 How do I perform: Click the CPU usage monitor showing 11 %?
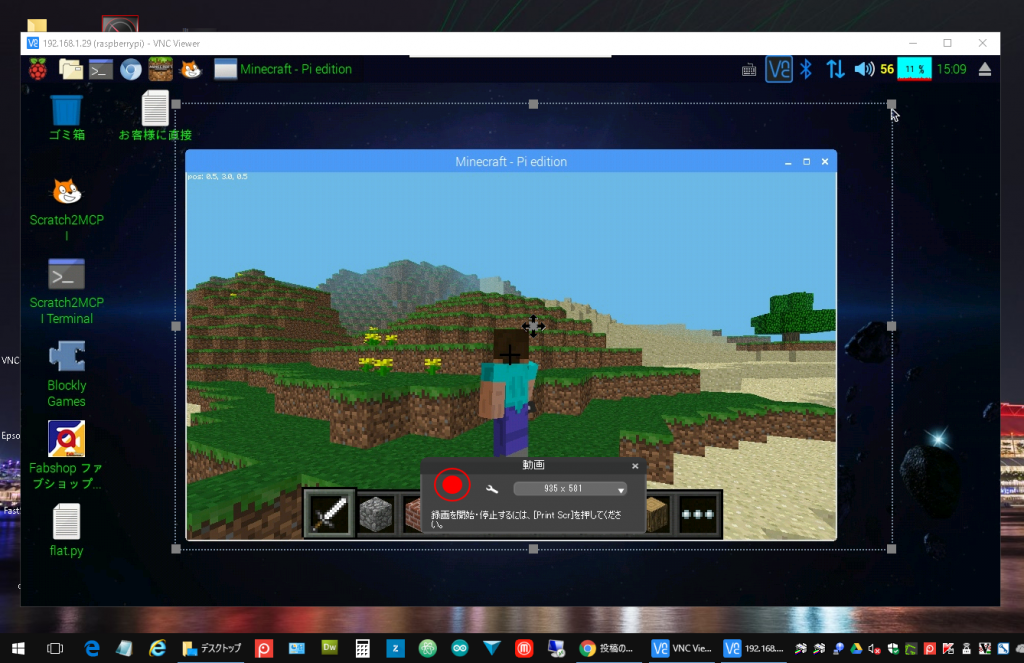pyautogui.click(x=914, y=69)
